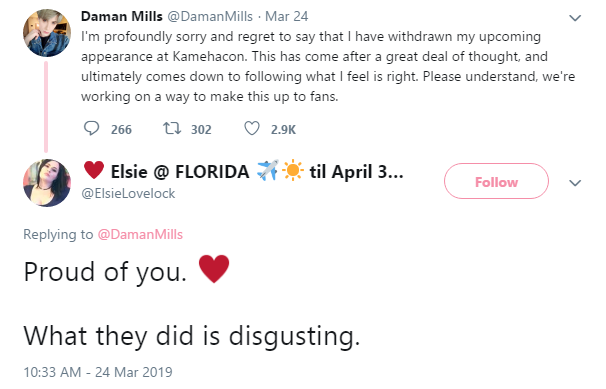This screenshot has width=606, height=389.
Task: Open the chevron menu beside Follow button
Action: (x=575, y=183)
